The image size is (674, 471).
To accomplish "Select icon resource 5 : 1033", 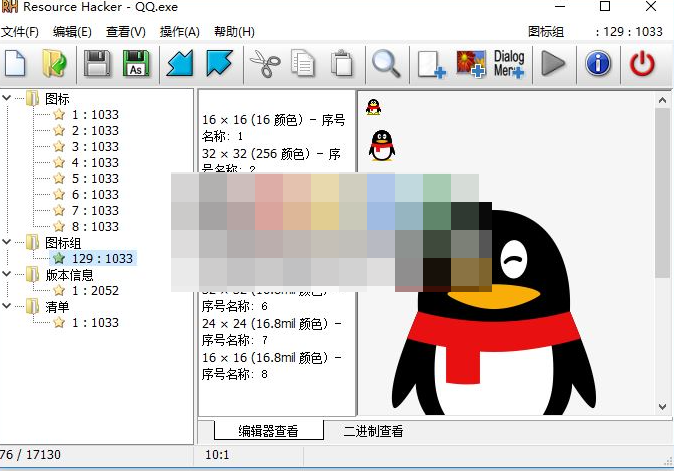I will point(95,178).
